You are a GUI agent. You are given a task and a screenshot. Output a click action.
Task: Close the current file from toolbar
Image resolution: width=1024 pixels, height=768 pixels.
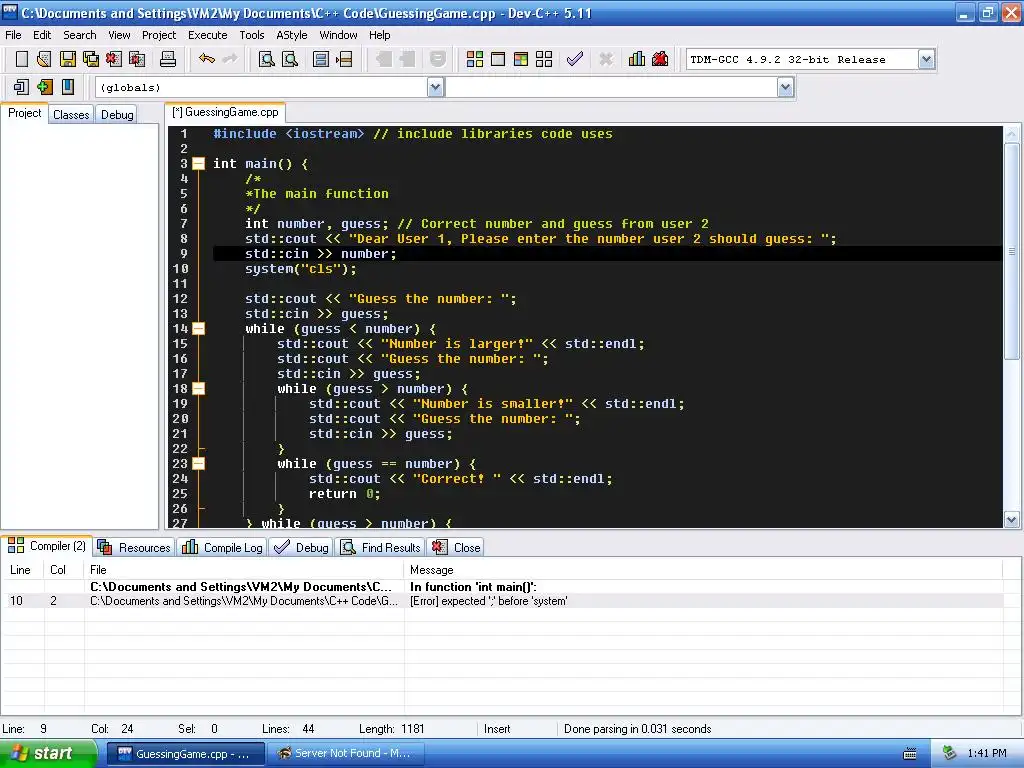pyautogui.click(x=114, y=59)
